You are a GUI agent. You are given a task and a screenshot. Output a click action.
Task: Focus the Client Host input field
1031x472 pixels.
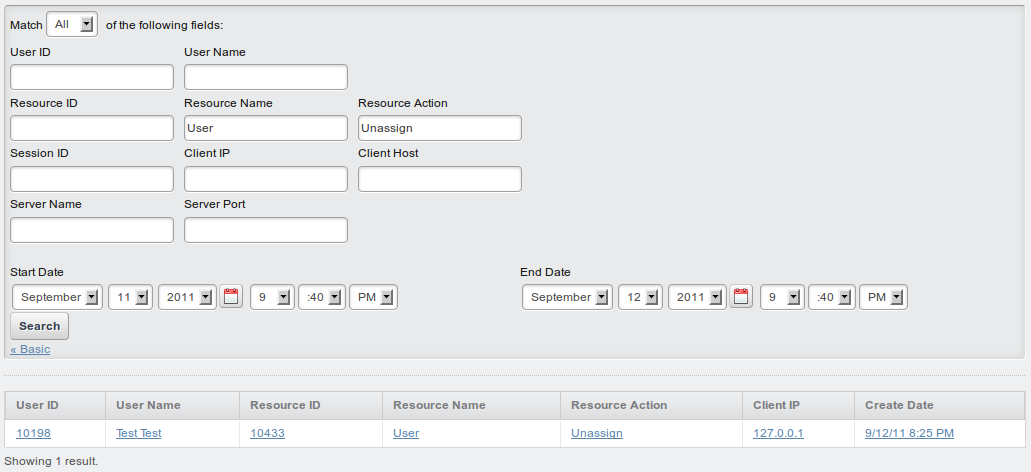click(x=440, y=179)
